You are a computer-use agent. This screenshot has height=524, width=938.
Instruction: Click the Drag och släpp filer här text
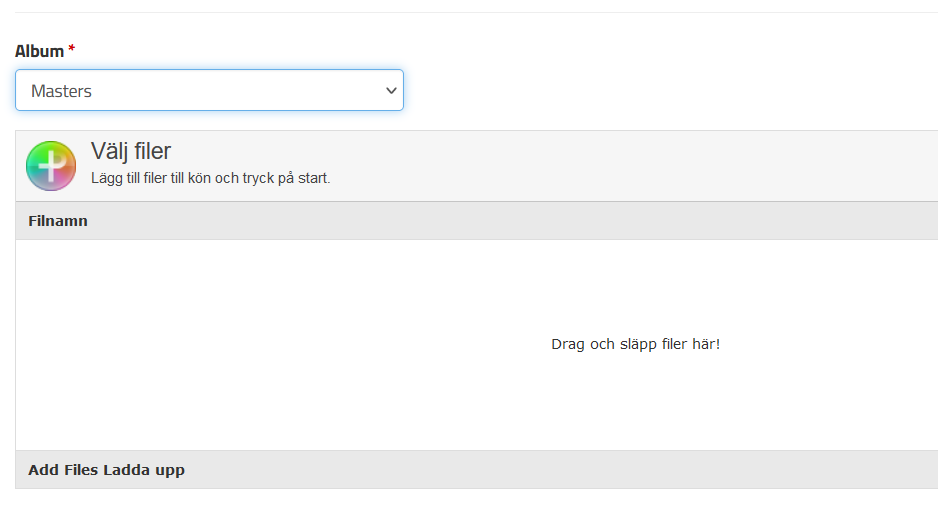pyautogui.click(x=635, y=344)
